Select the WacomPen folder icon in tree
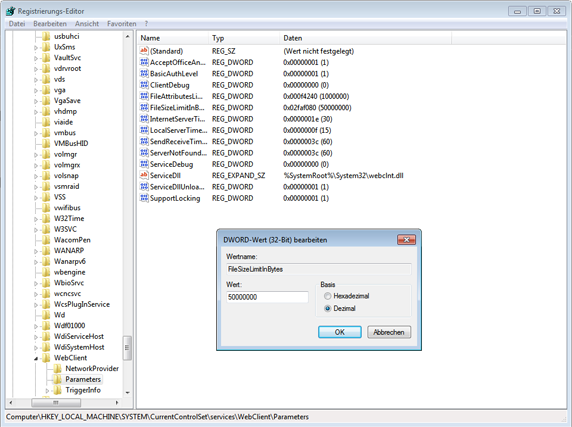 pos(46,240)
